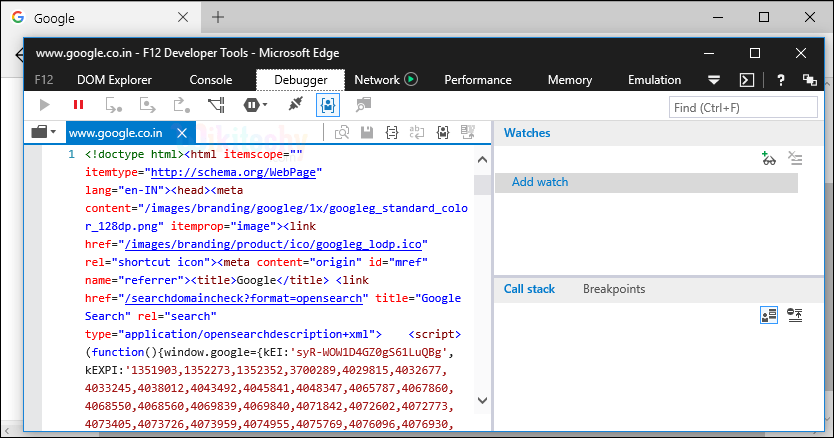Switch to the Call stack tab

point(529,289)
